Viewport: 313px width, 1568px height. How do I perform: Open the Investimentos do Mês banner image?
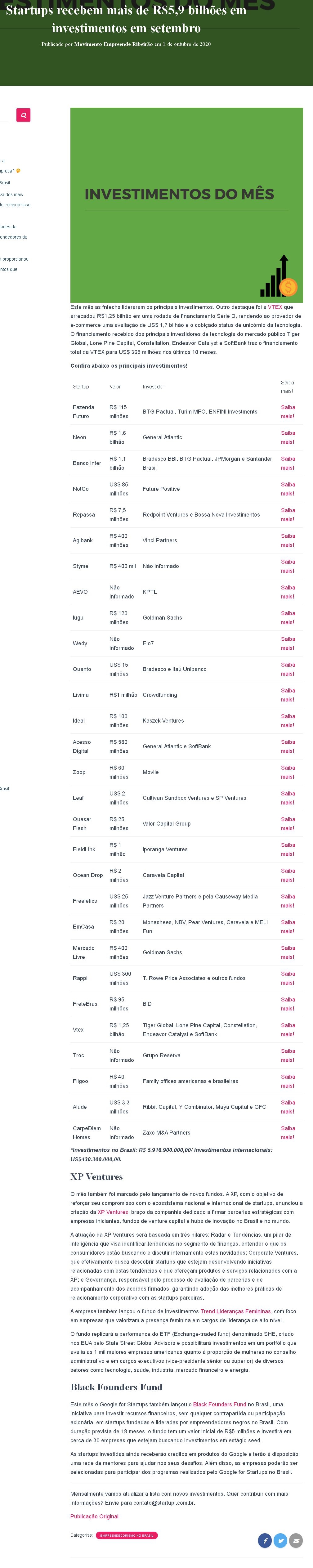[x=186, y=204]
